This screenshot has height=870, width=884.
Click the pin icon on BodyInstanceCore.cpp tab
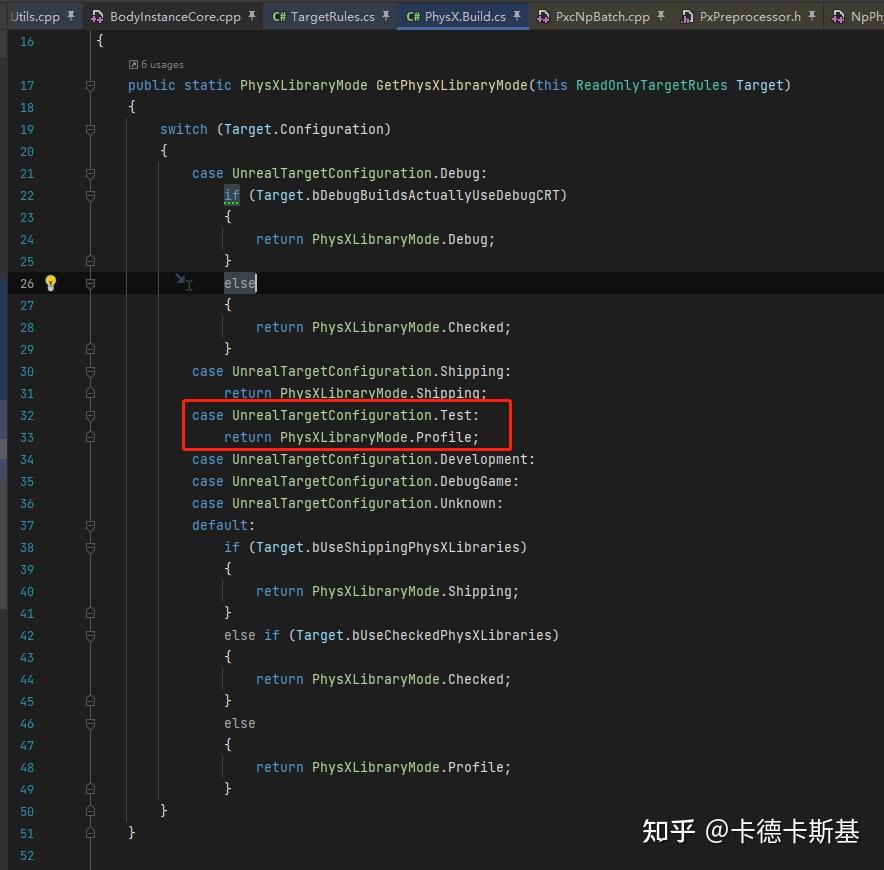click(251, 16)
